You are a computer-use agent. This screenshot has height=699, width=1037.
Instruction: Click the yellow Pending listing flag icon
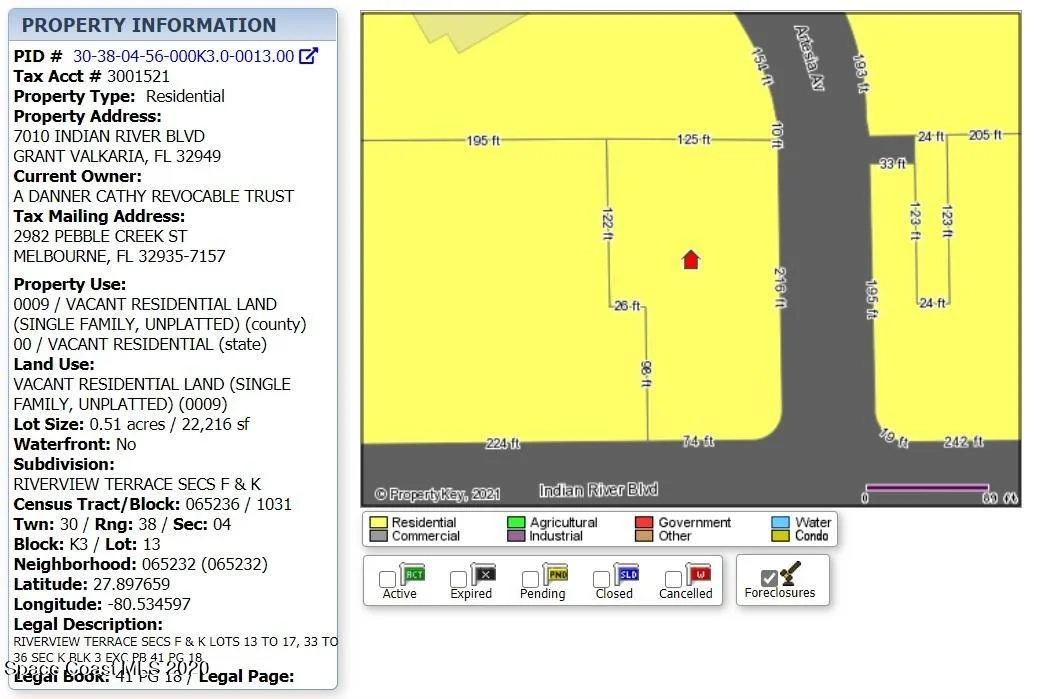click(x=556, y=574)
